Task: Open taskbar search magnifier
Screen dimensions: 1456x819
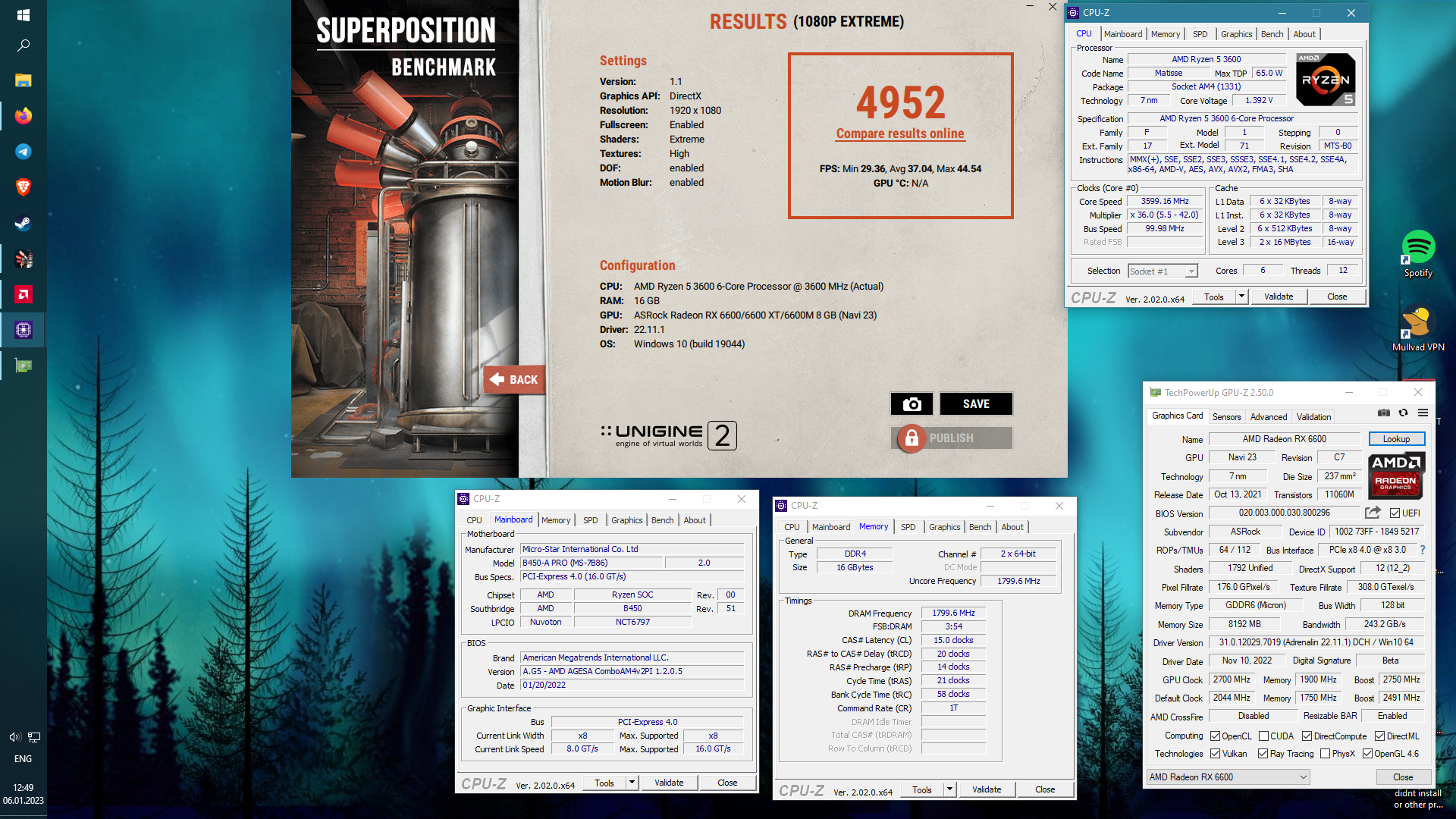Action: pyautogui.click(x=23, y=45)
